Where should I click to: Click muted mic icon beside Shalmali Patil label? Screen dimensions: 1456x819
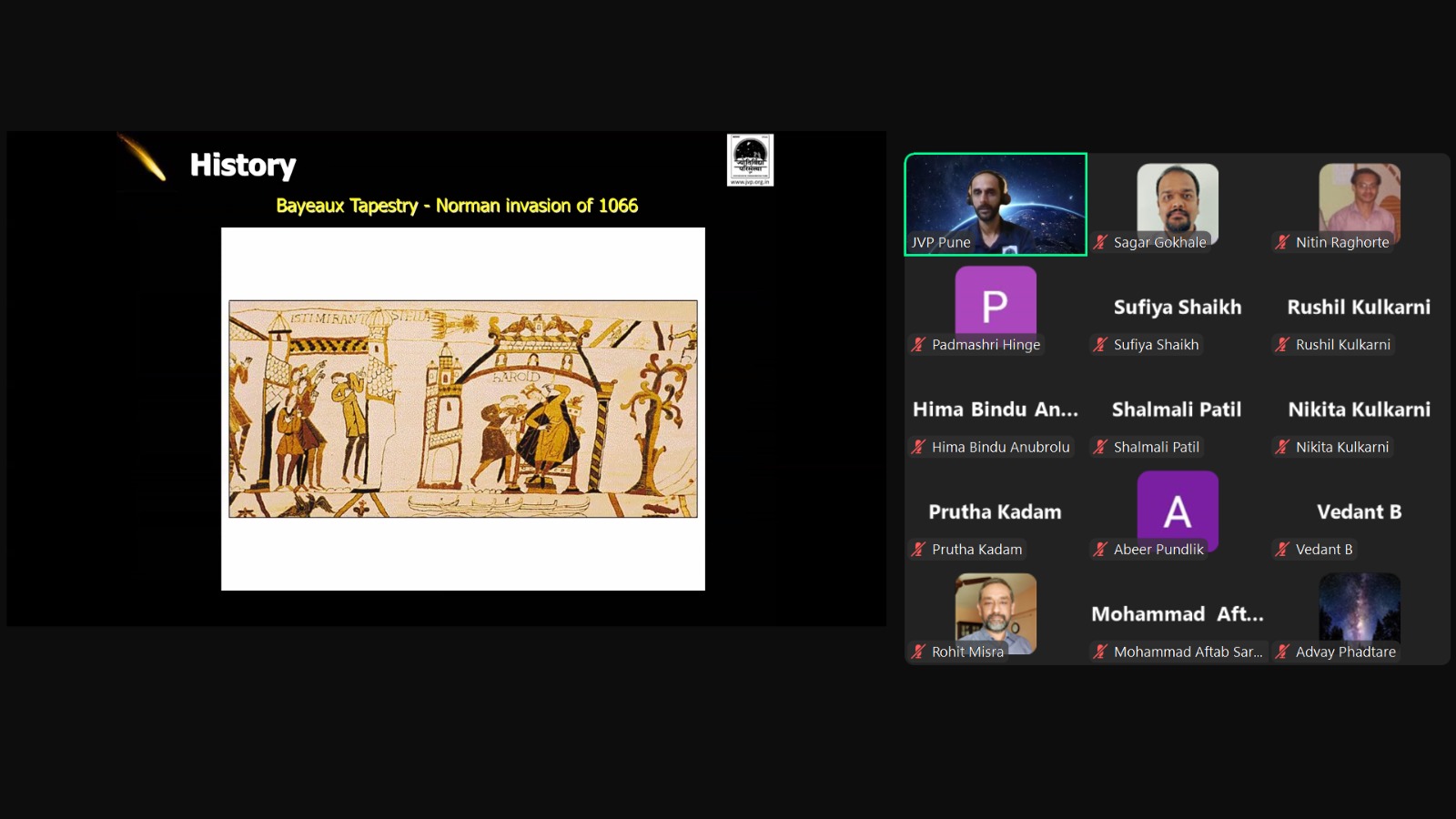click(x=1100, y=447)
